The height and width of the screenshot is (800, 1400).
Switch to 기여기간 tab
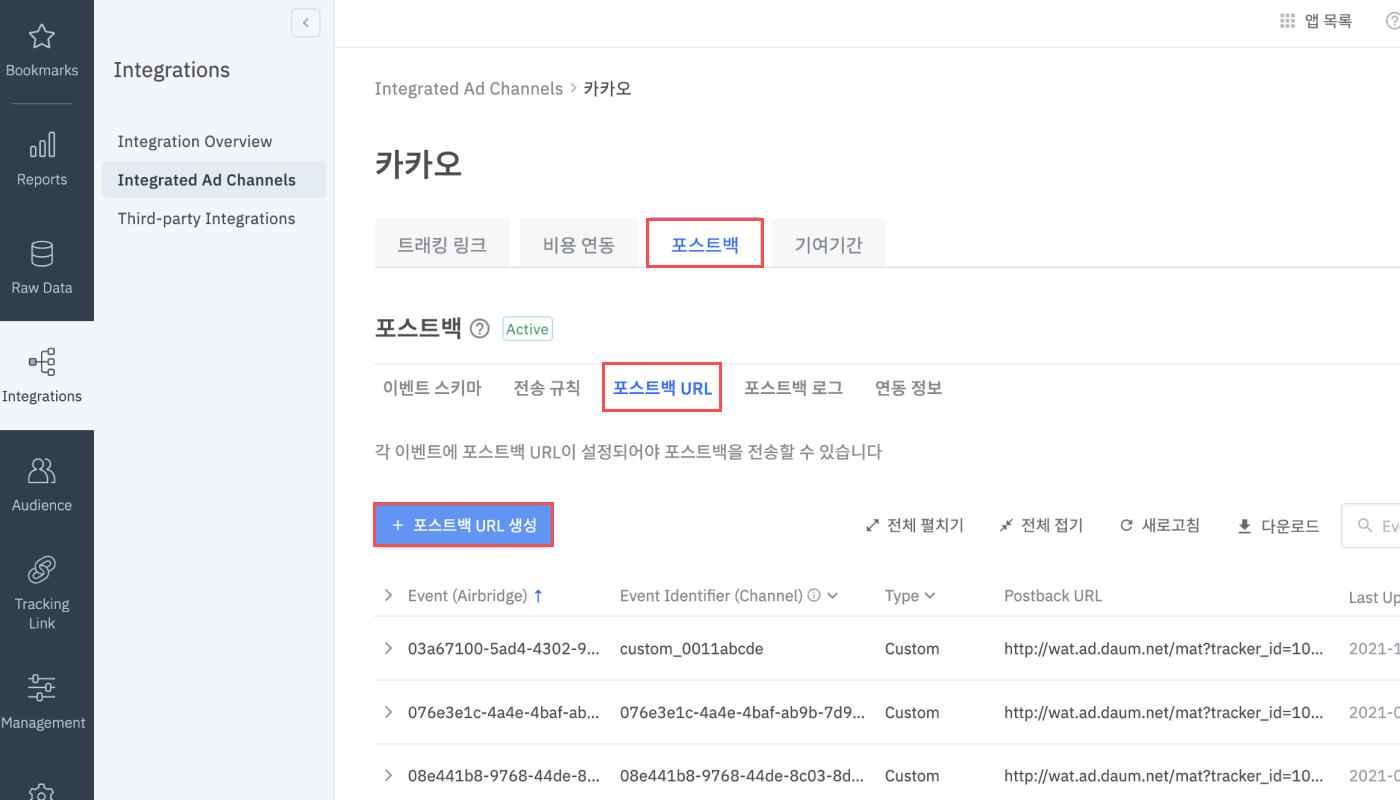coord(829,244)
